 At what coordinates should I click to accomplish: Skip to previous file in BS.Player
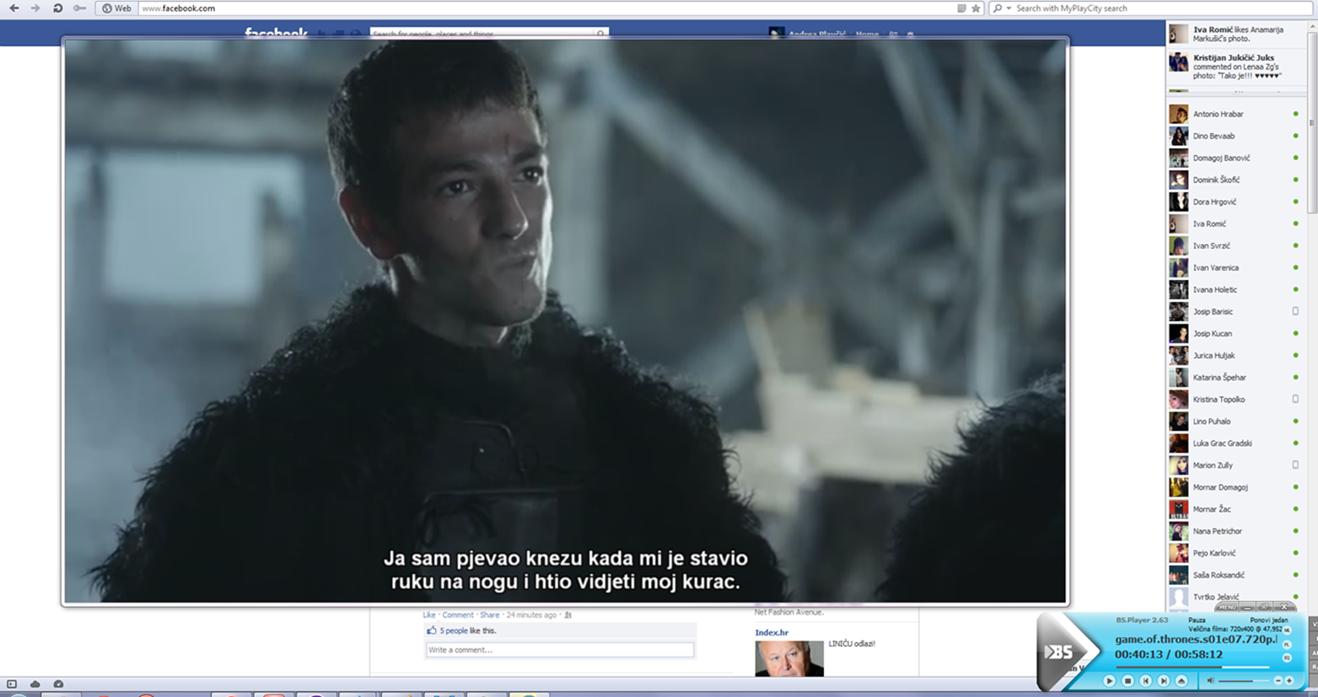1146,681
